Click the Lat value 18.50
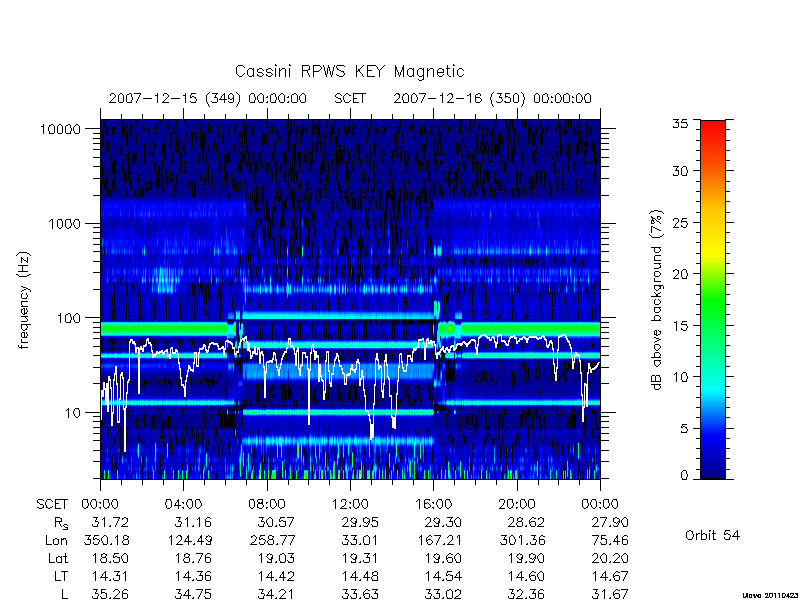This screenshot has height=600, width=800. click(x=110, y=558)
